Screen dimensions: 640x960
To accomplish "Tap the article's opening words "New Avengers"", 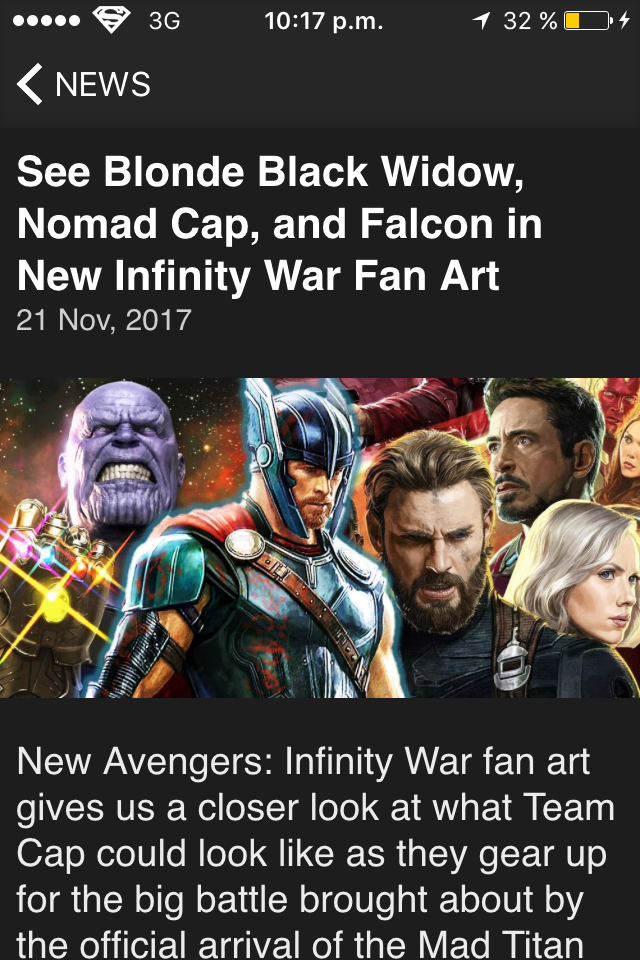I will pos(145,762).
